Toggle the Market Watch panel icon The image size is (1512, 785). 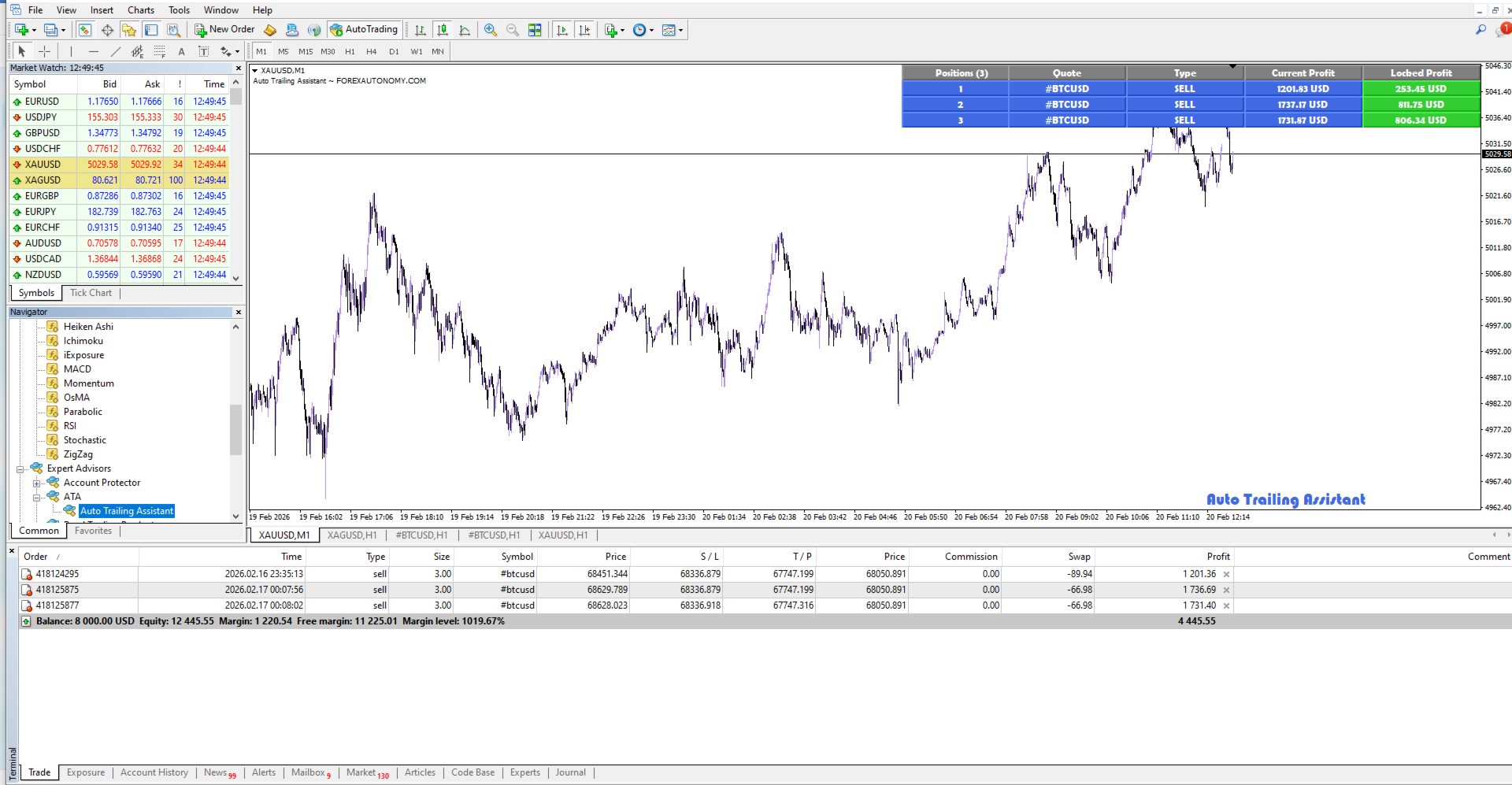click(85, 30)
